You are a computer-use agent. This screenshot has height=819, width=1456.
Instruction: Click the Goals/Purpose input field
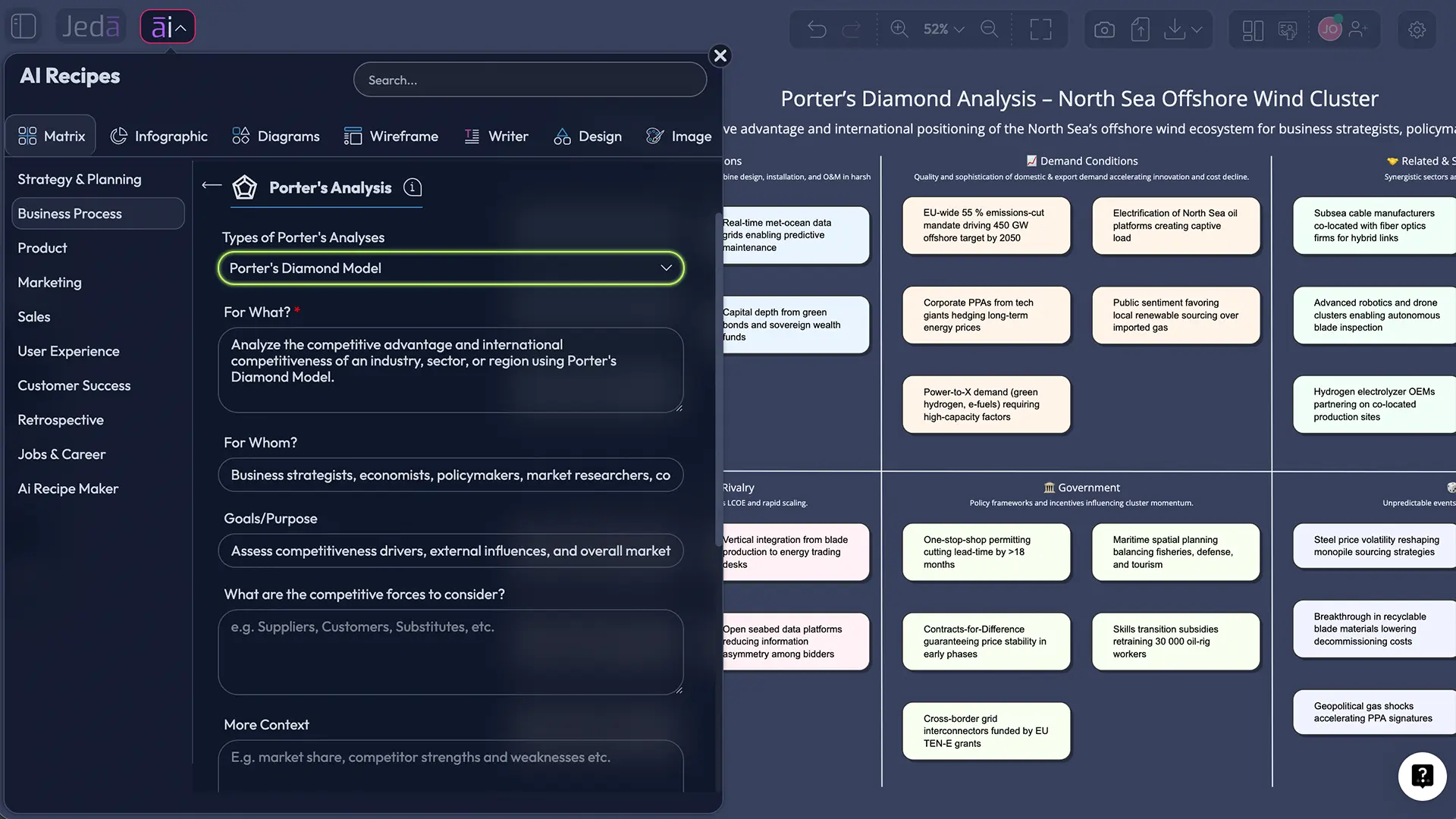click(451, 551)
